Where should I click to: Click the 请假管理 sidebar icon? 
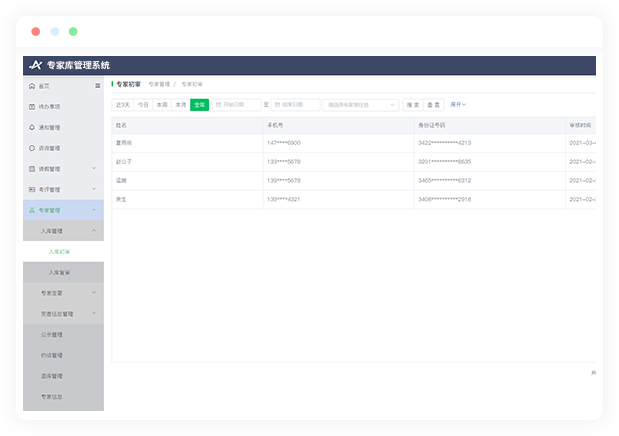[32, 169]
